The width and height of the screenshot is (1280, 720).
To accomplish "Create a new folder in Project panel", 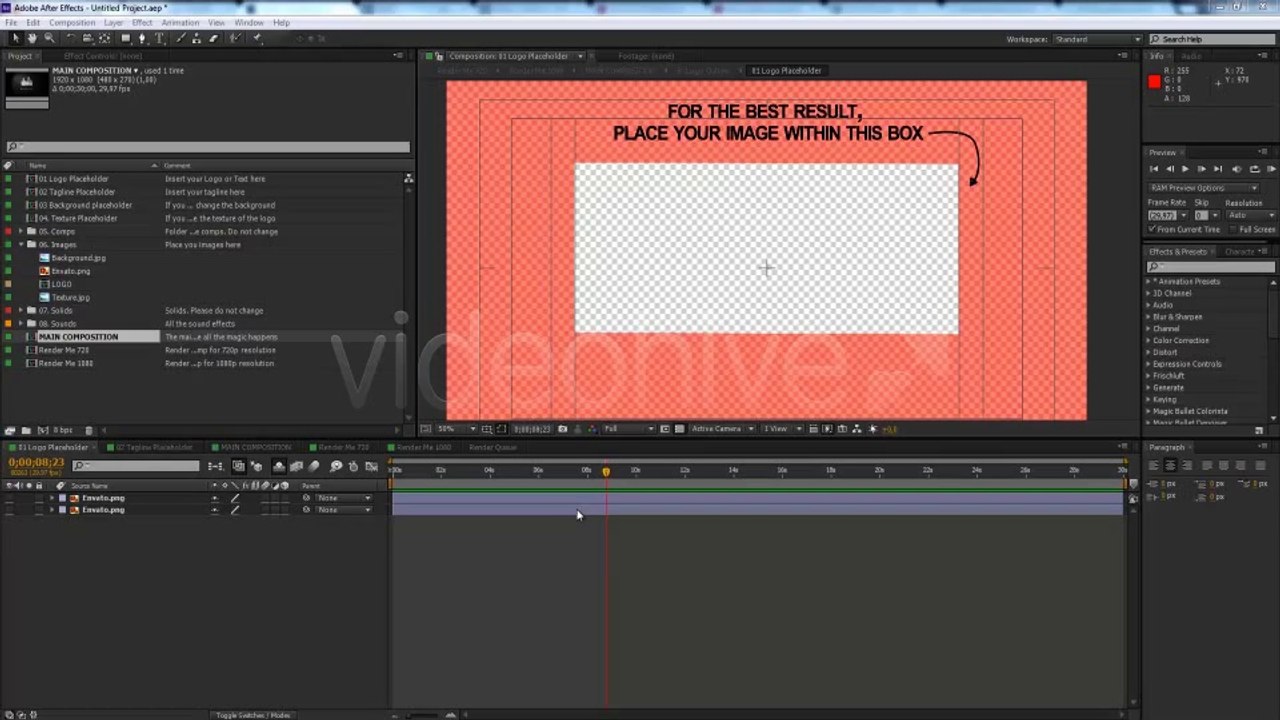I will (26, 430).
